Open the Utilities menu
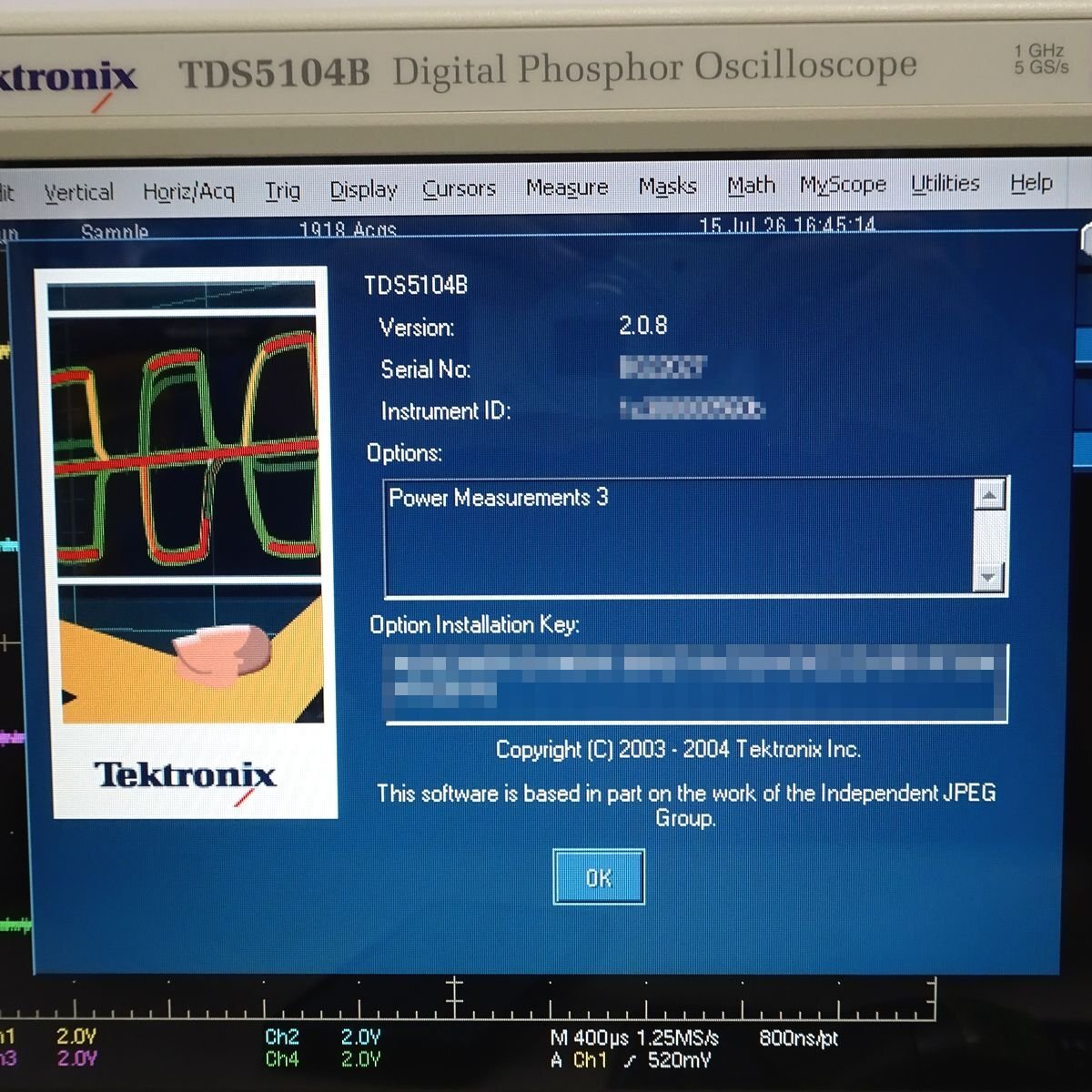 click(x=945, y=183)
